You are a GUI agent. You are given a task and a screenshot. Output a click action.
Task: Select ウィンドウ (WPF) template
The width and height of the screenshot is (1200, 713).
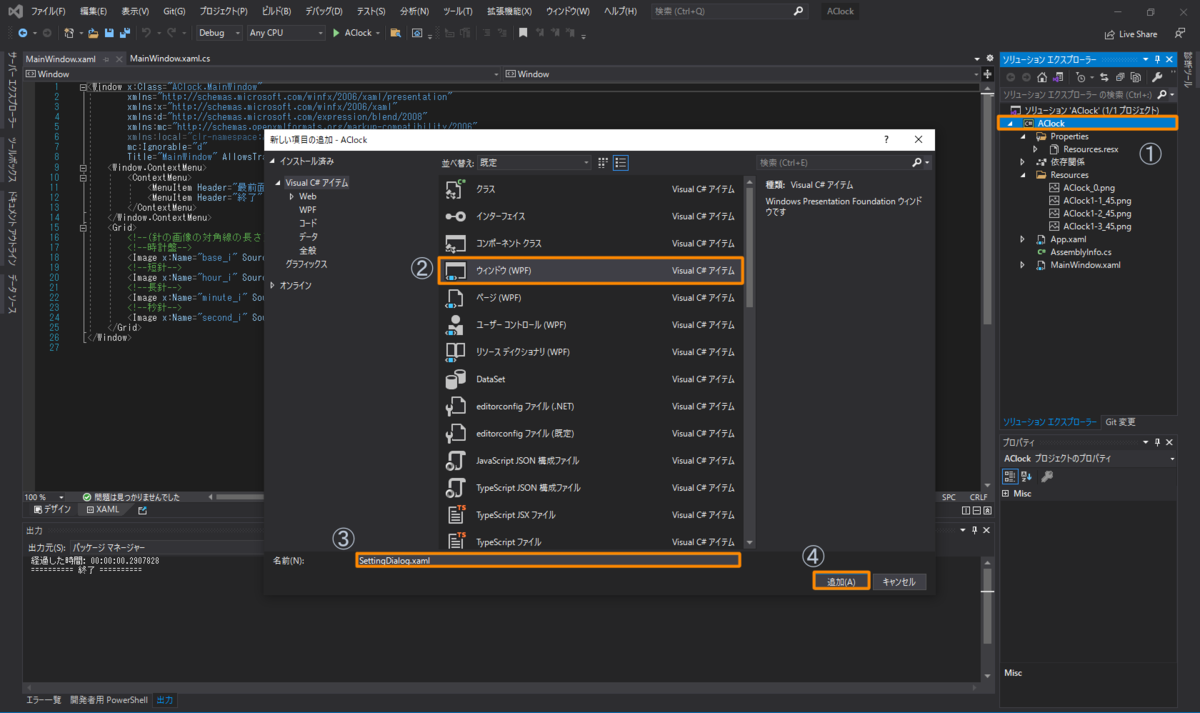[591, 271]
